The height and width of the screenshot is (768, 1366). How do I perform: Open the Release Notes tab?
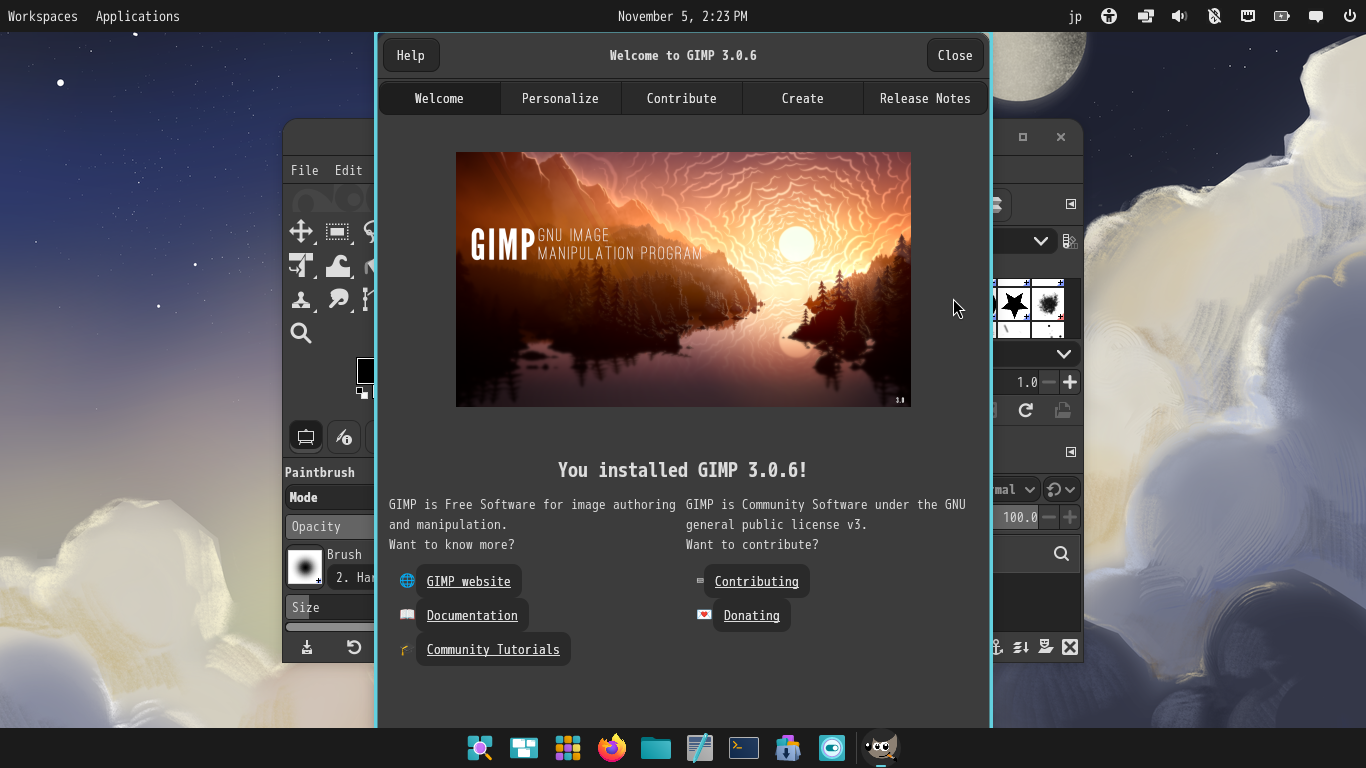(925, 98)
